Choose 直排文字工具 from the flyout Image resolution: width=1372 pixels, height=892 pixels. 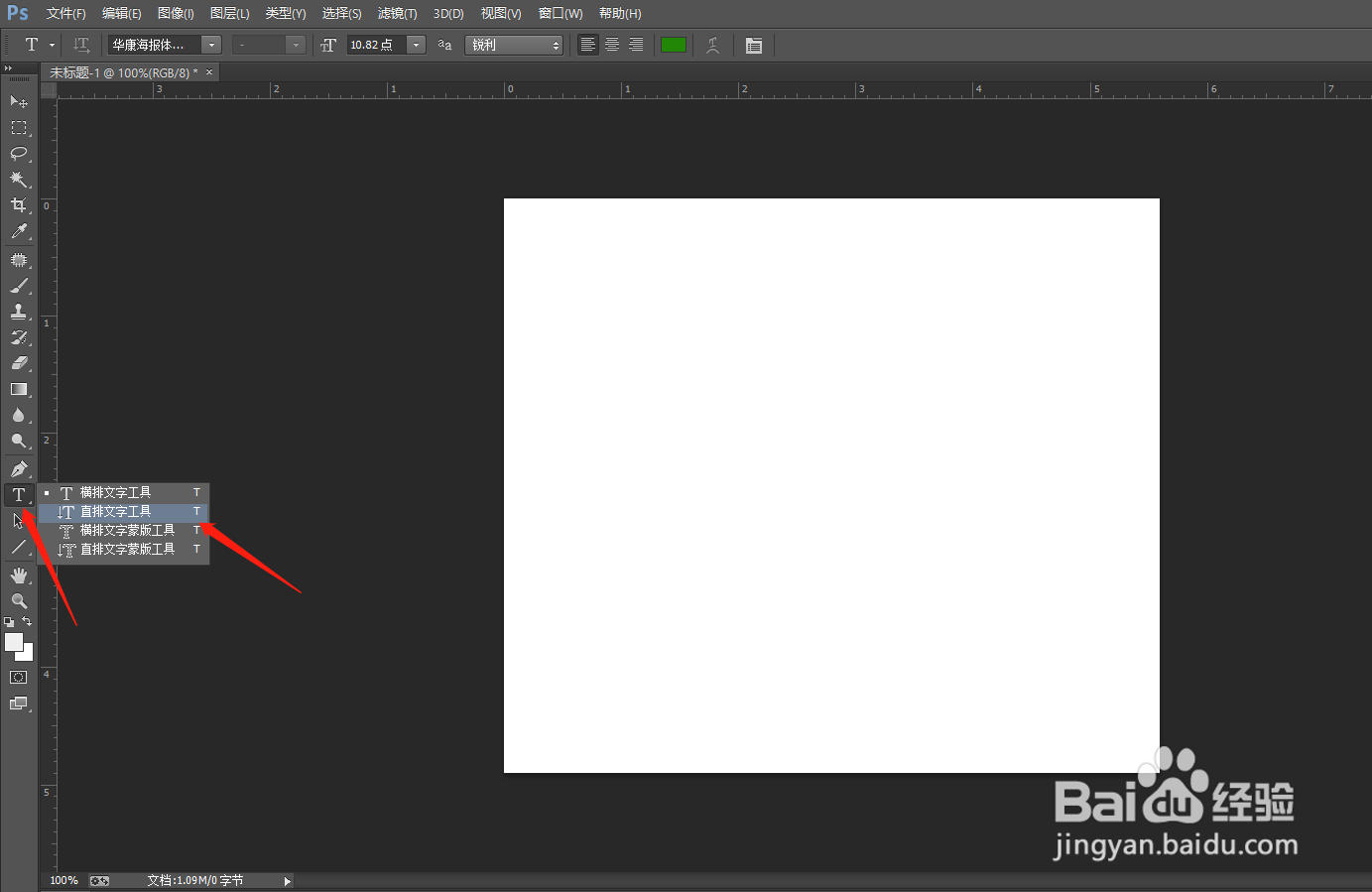click(x=123, y=512)
